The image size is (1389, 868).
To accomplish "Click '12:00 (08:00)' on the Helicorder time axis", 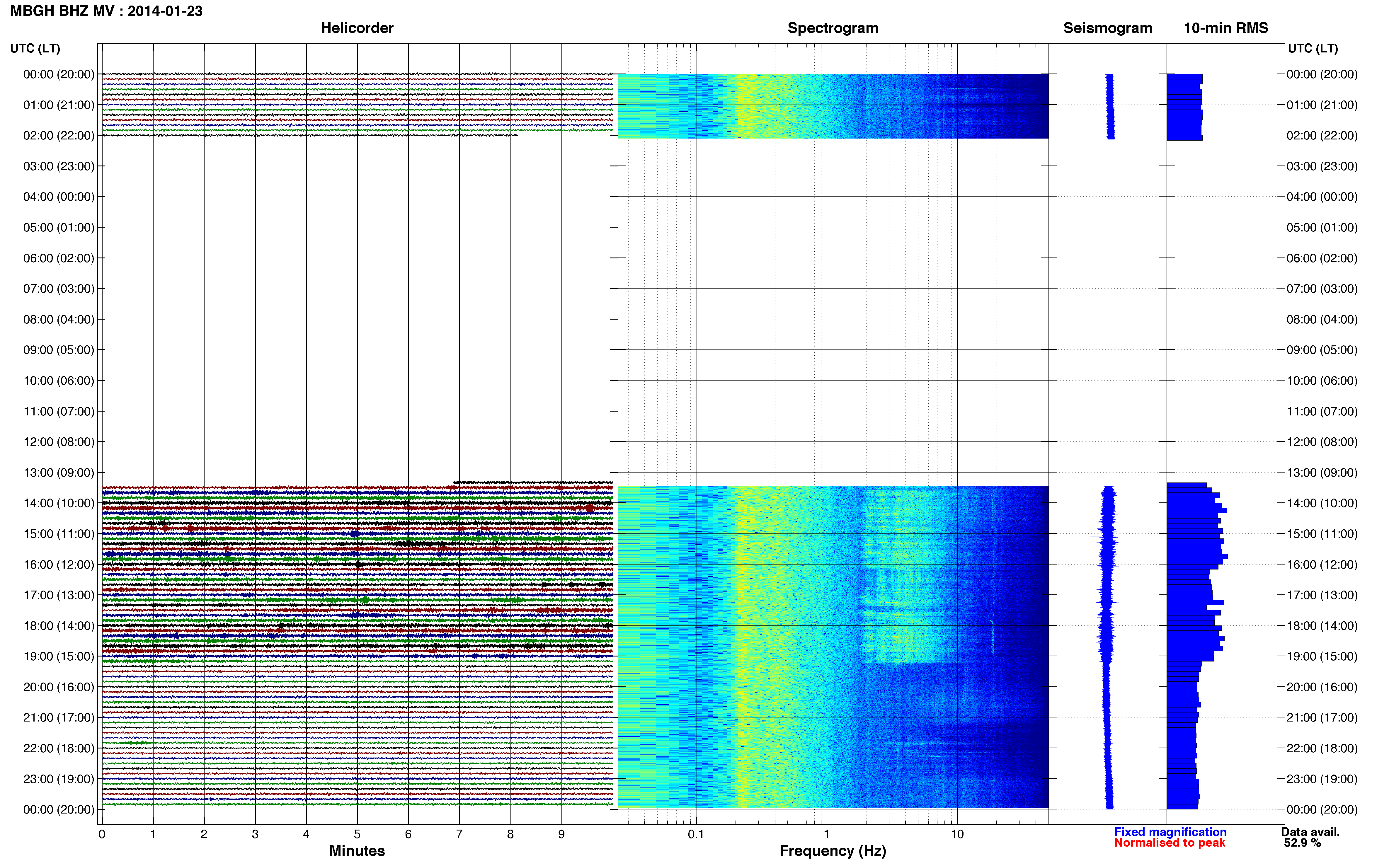I will coord(59,442).
